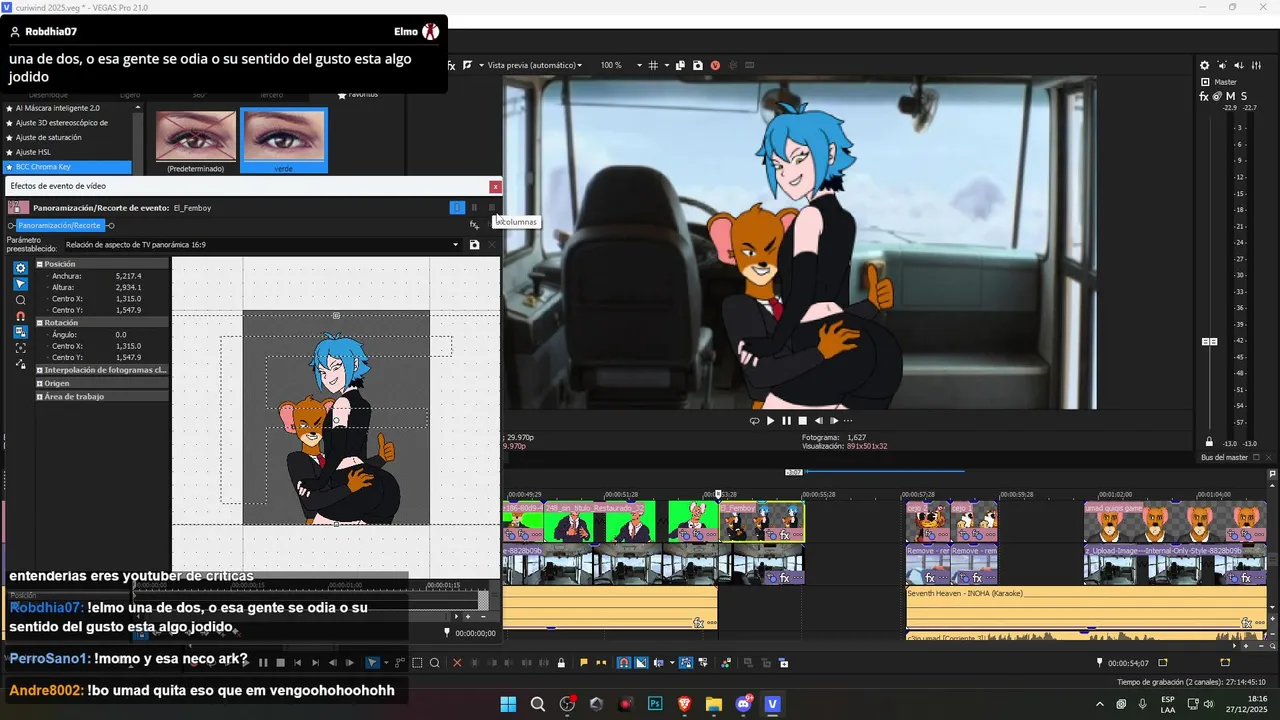
Task: Toggle loop playback in preview
Action: (754, 421)
